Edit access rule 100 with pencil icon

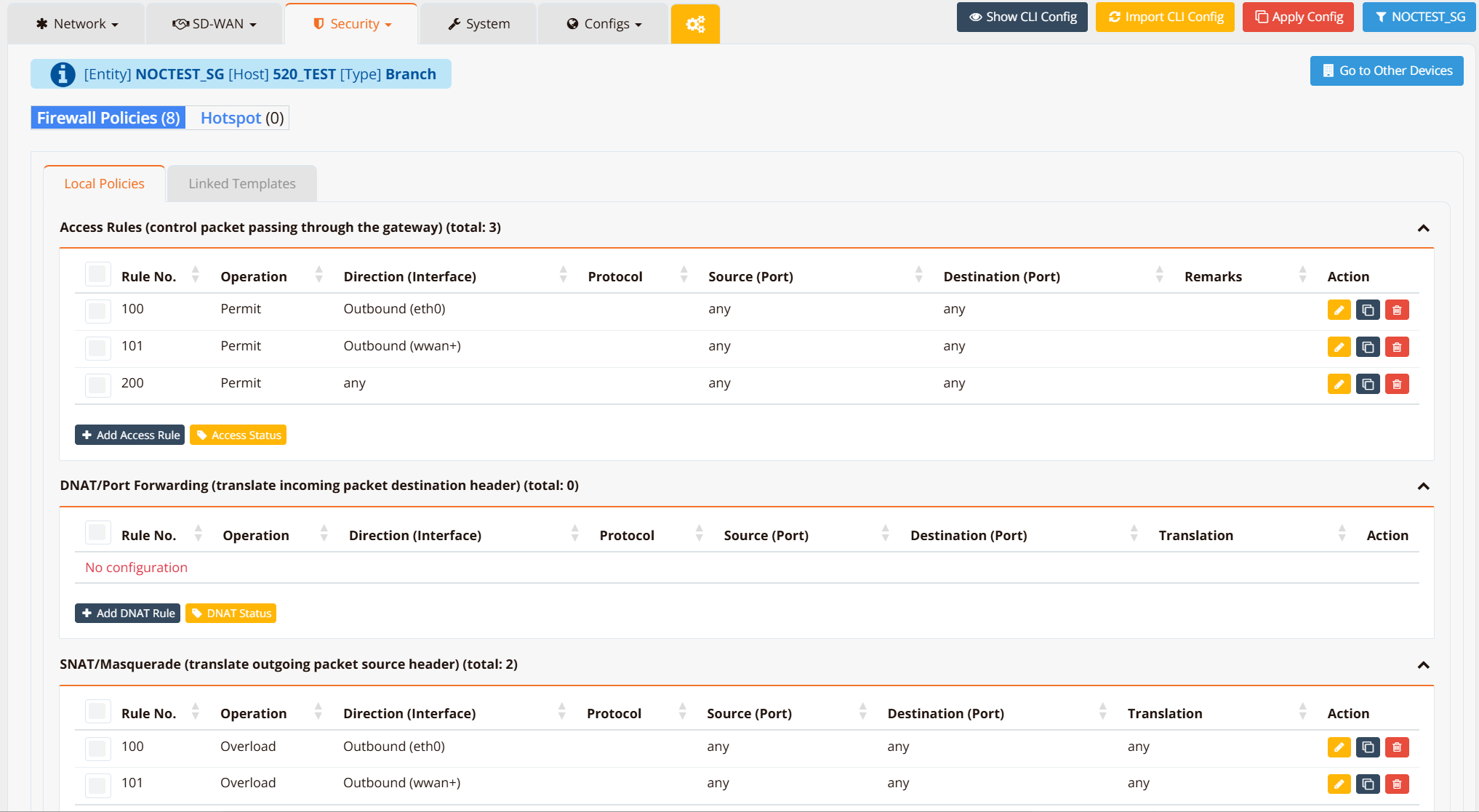point(1339,310)
